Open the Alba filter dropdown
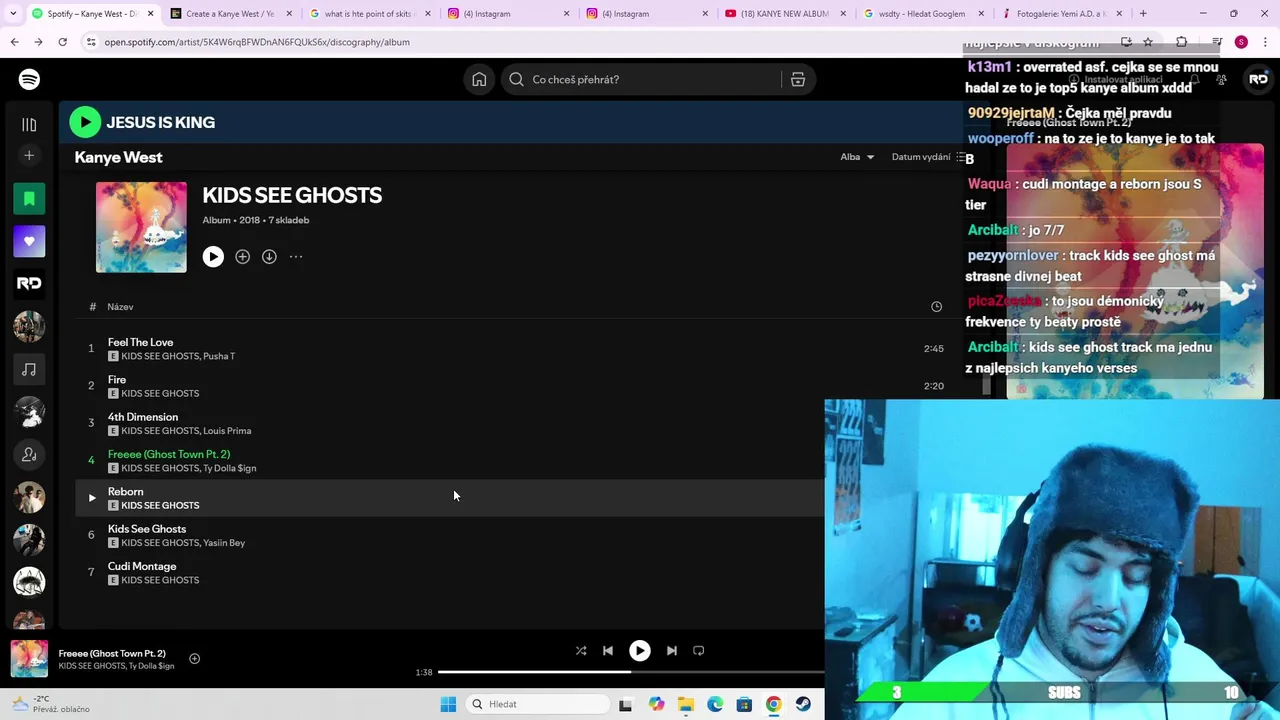Screen dimensions: 1280x720 click(x=857, y=157)
